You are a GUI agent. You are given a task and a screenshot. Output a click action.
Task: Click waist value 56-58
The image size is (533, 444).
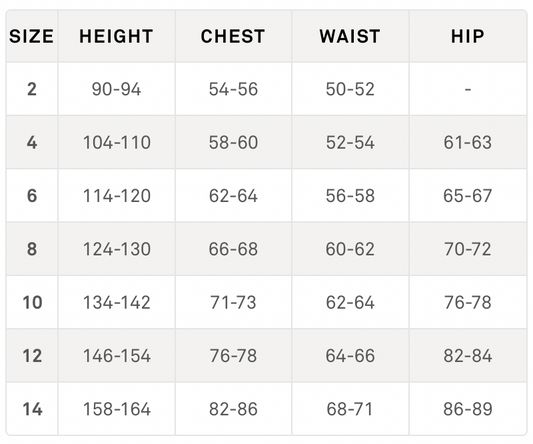click(x=350, y=195)
